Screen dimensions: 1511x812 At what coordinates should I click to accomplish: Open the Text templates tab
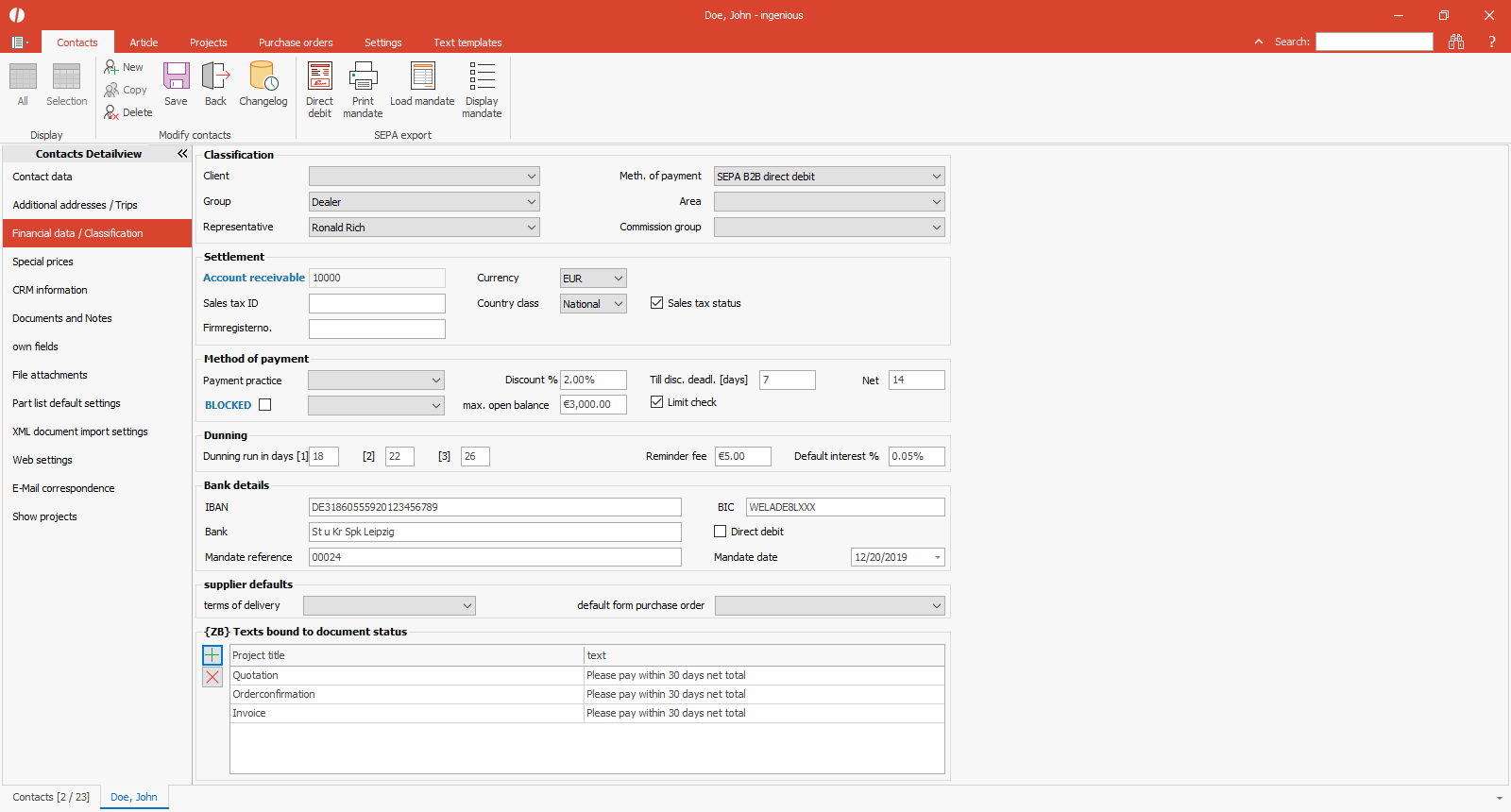click(467, 42)
